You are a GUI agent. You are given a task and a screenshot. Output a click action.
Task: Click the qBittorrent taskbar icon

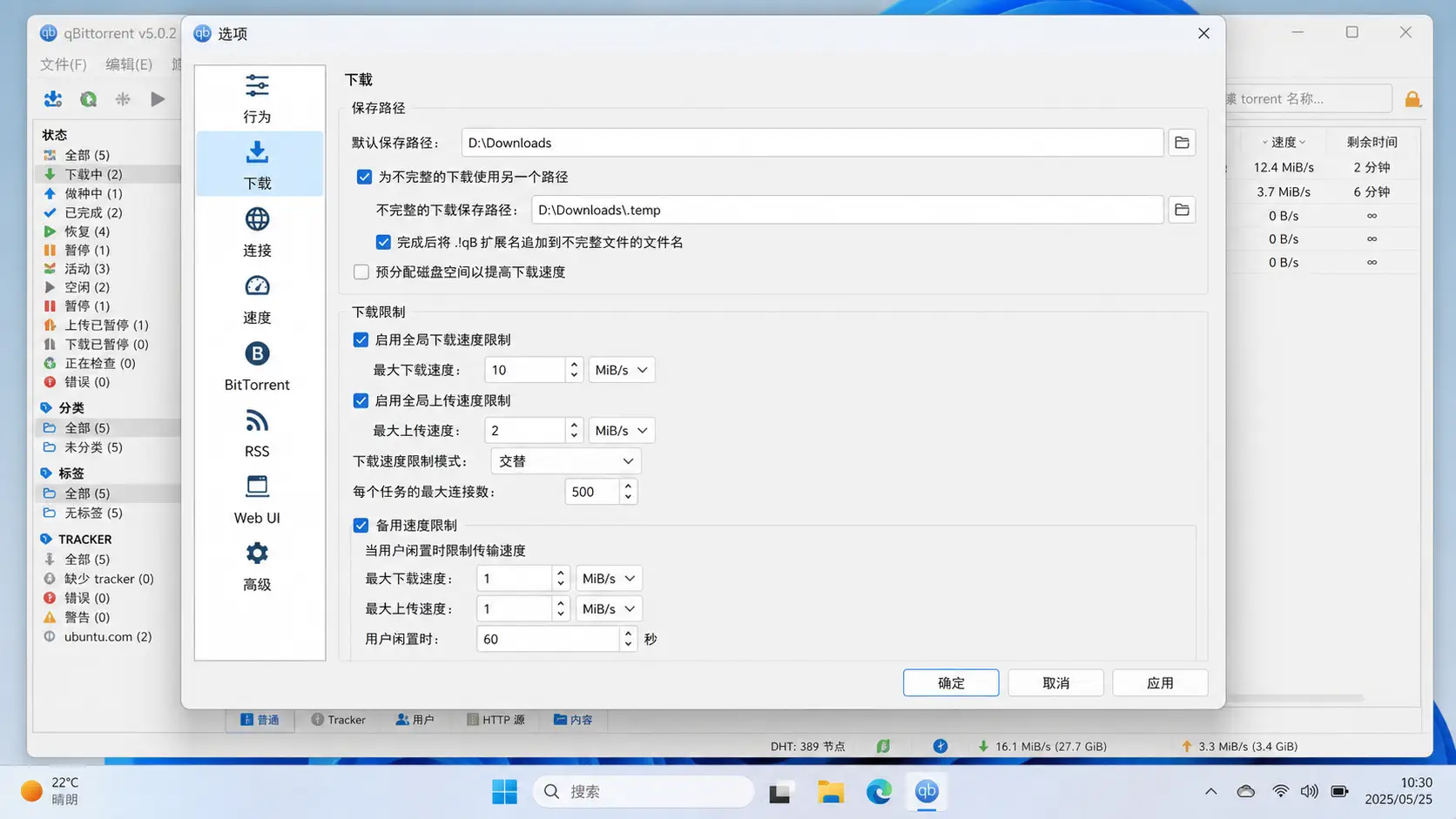click(927, 791)
